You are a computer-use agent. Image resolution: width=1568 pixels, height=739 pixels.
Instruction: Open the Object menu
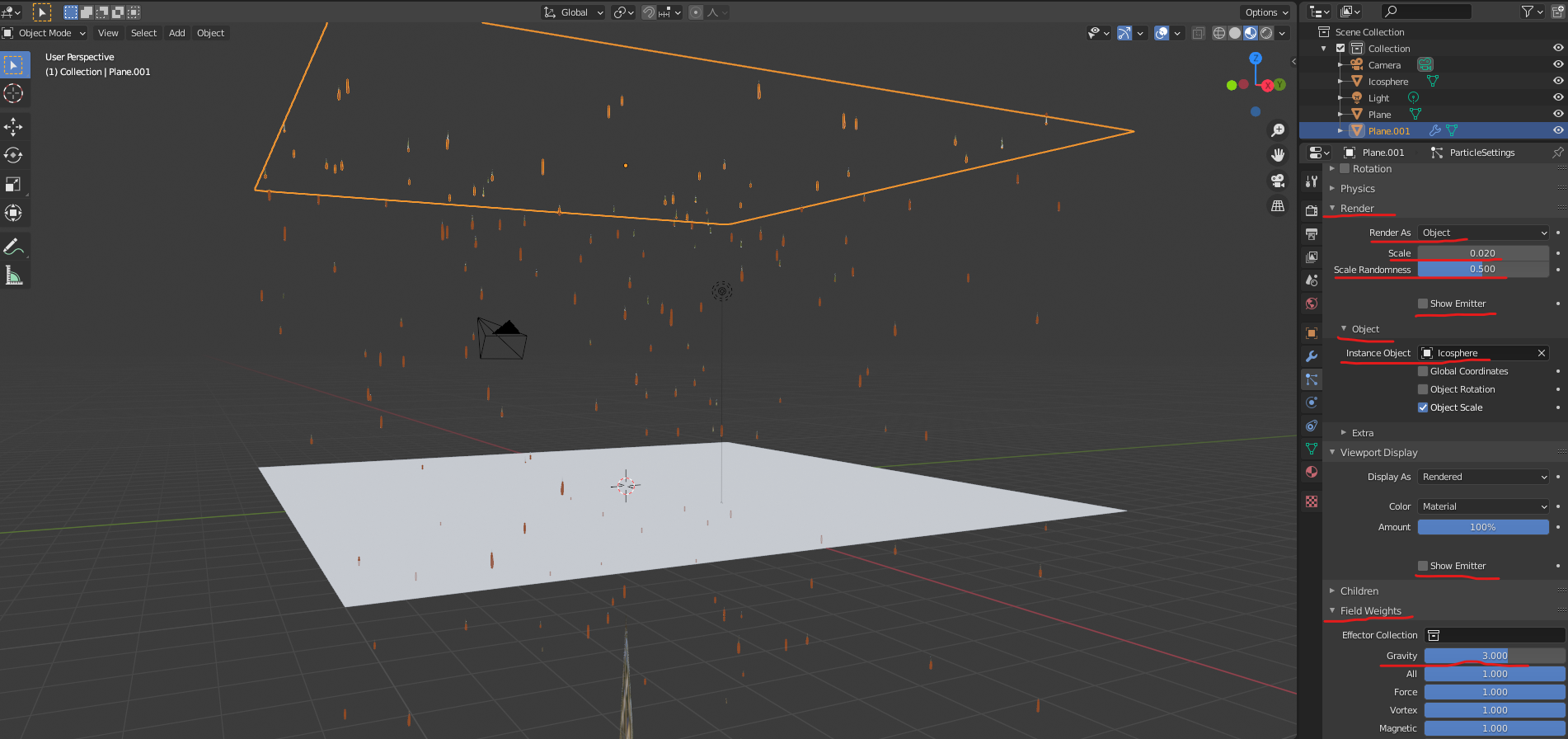210,33
